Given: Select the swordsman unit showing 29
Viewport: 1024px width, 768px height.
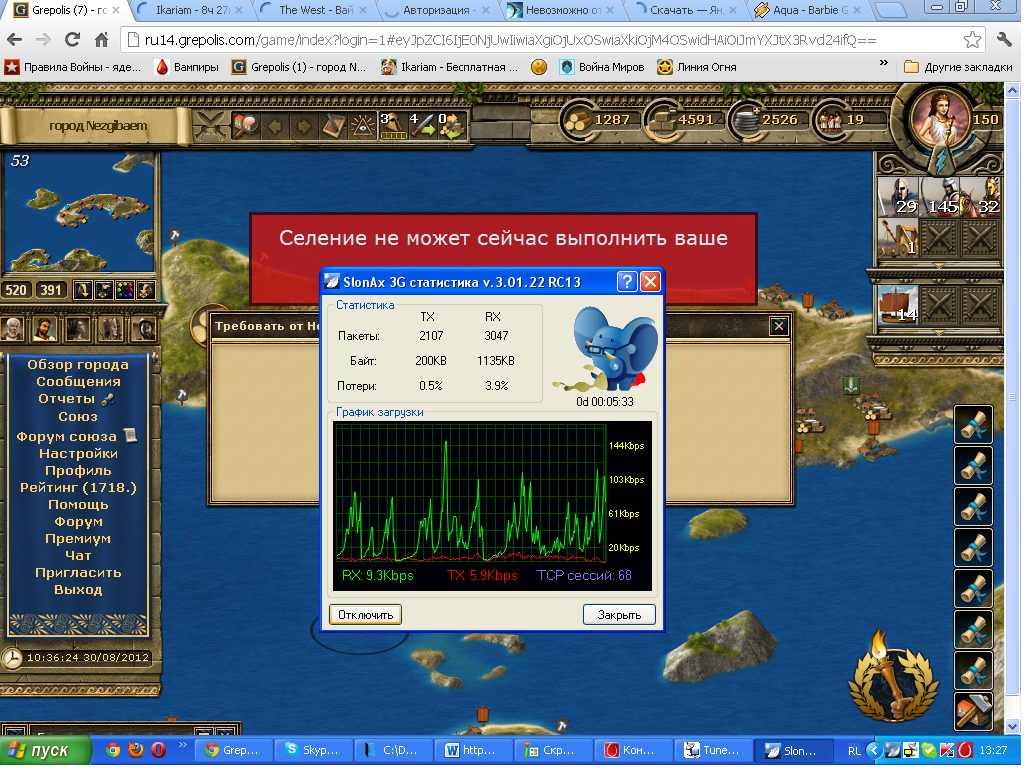Looking at the screenshot, I should point(899,197).
